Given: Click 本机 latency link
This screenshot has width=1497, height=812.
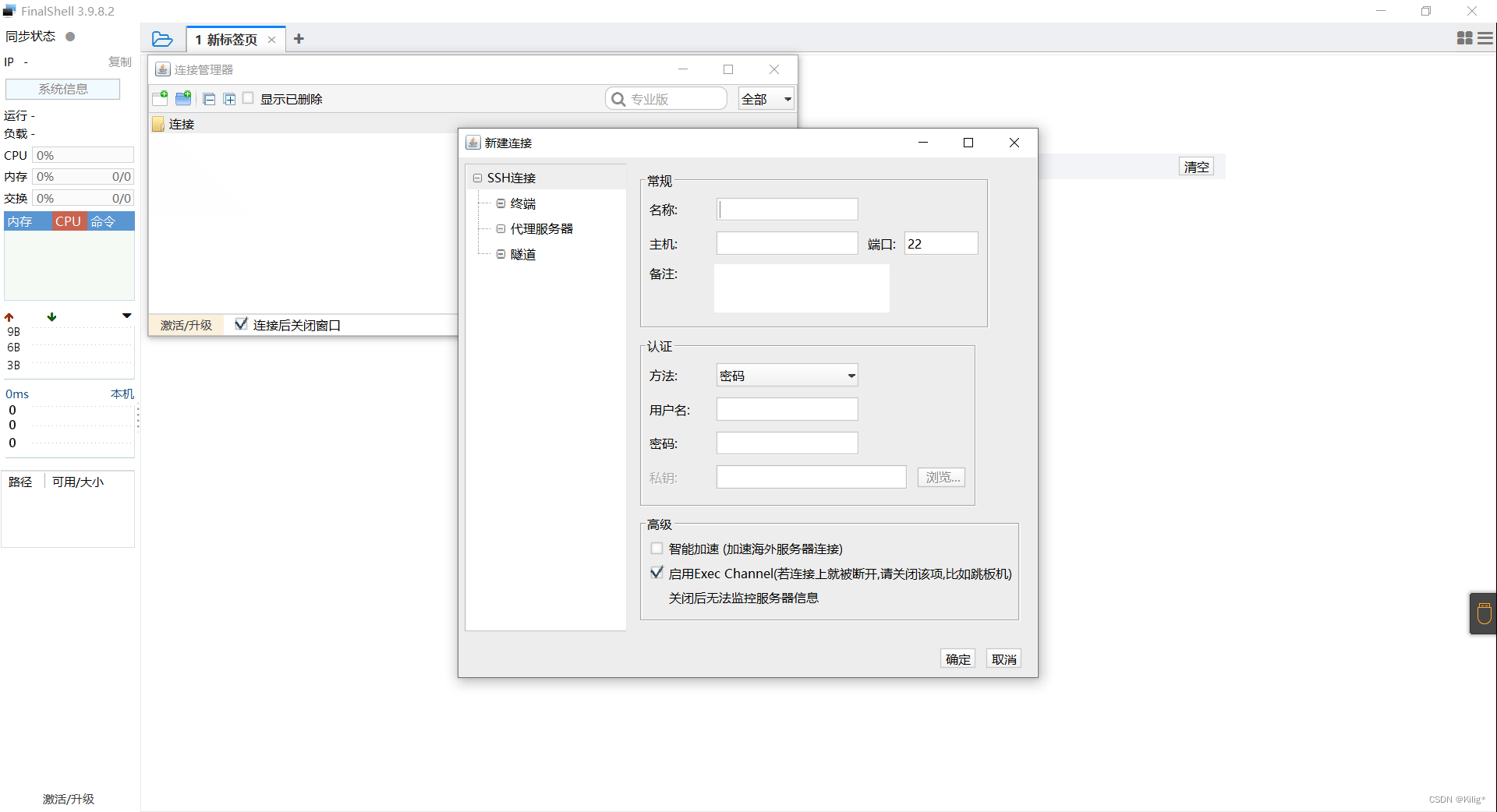Looking at the screenshot, I should point(122,394).
